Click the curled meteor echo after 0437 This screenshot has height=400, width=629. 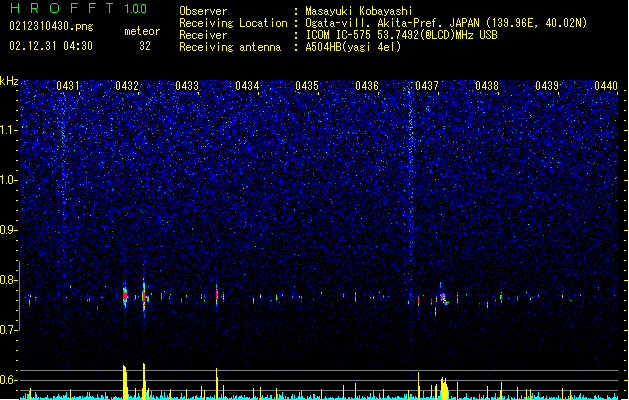pyautogui.click(x=443, y=299)
